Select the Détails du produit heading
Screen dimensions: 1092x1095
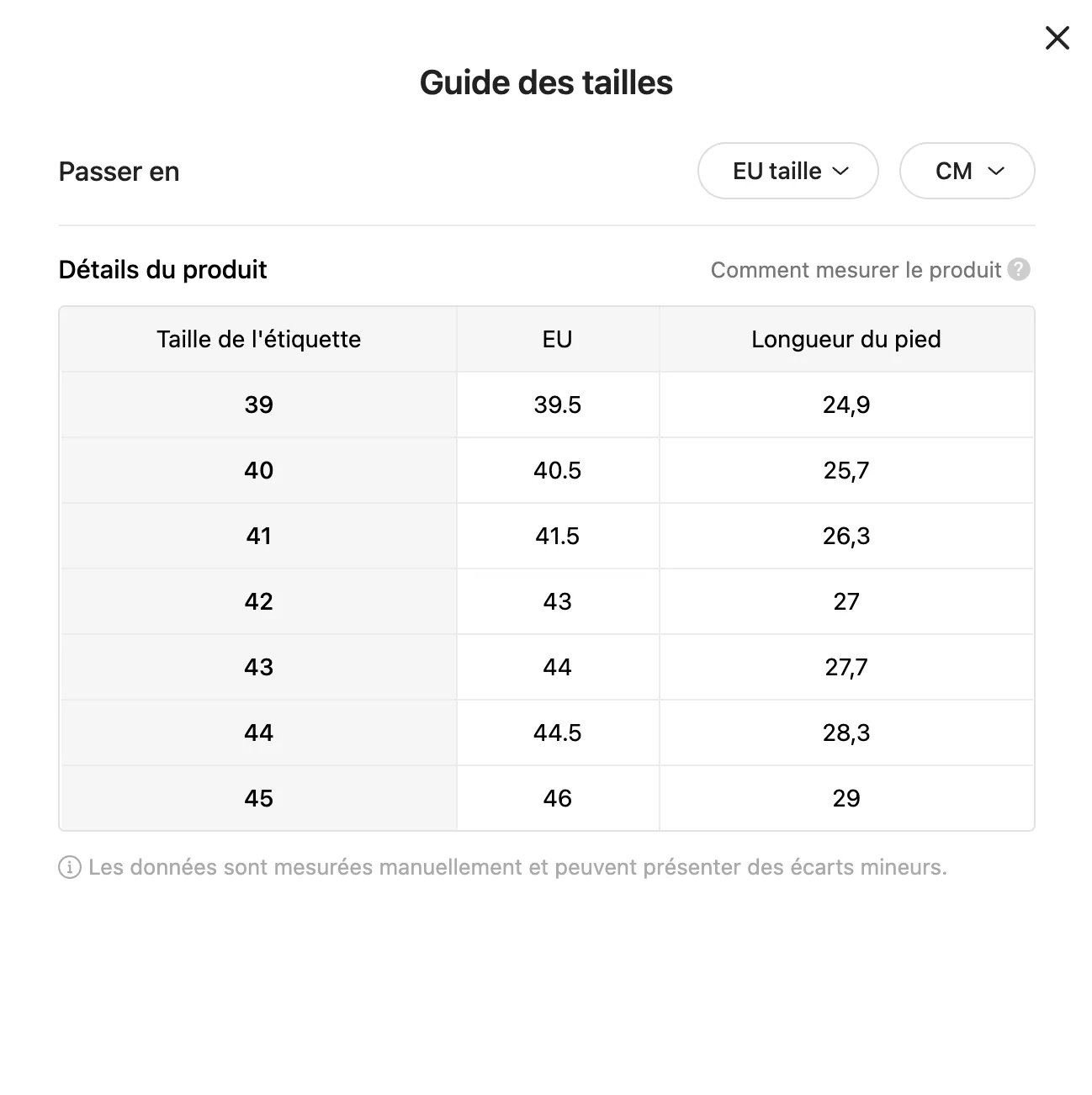click(162, 270)
